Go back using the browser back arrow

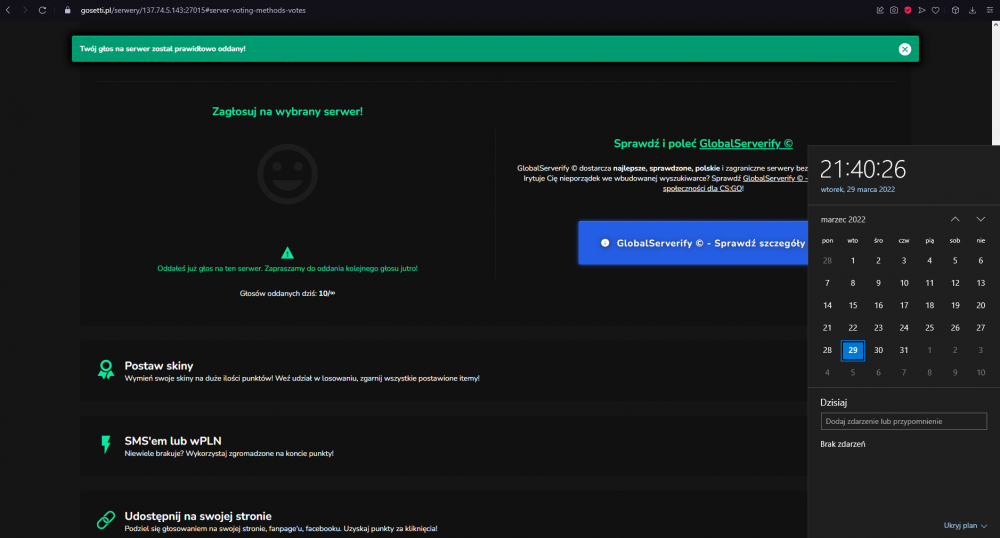[8, 10]
